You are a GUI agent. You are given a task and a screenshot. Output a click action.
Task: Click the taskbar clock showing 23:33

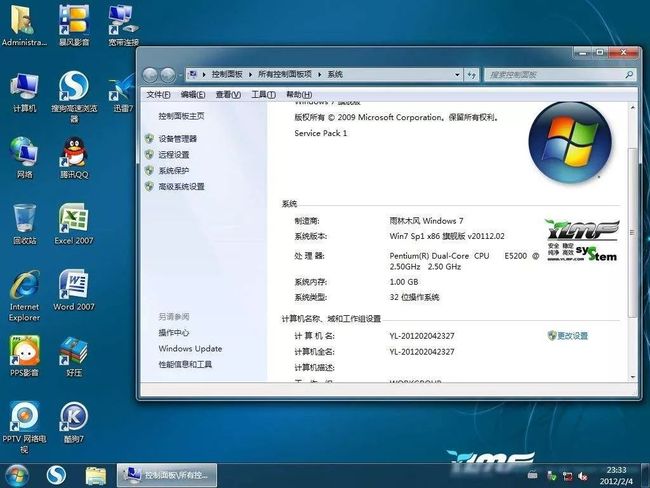(616, 476)
